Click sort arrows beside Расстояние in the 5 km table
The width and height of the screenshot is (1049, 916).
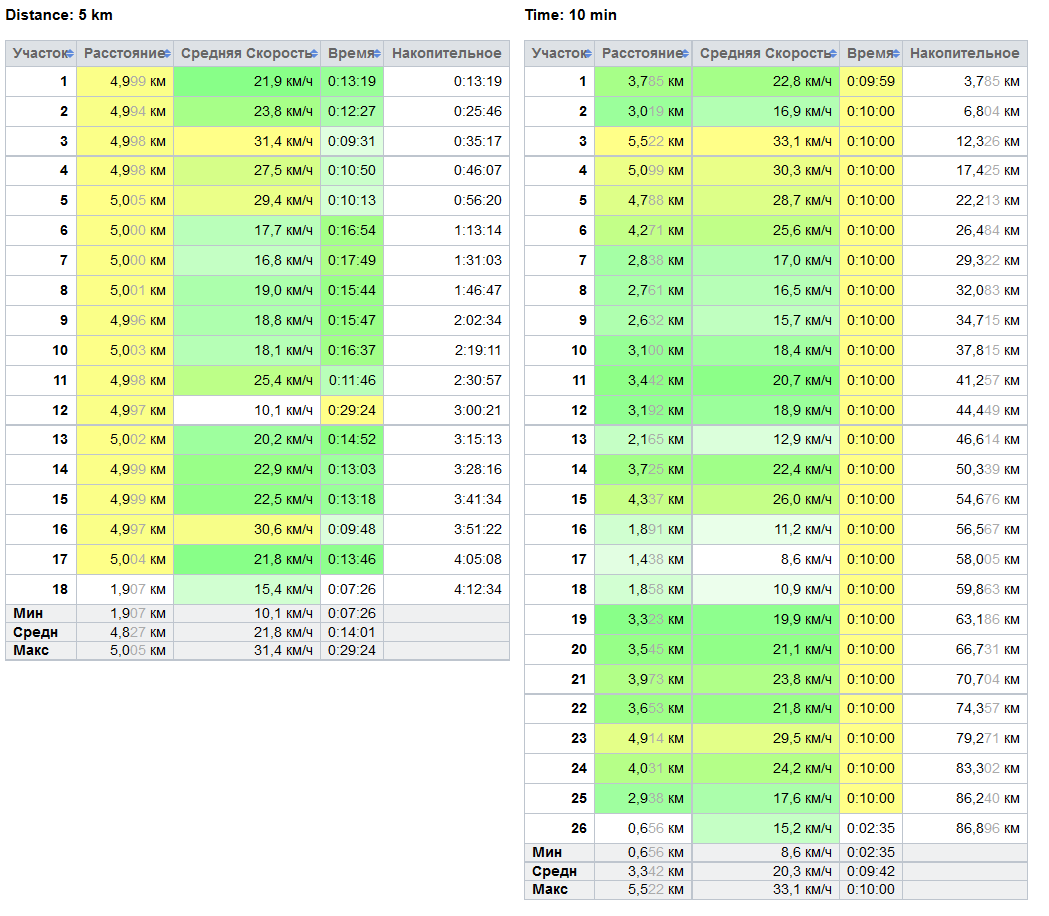(x=168, y=54)
